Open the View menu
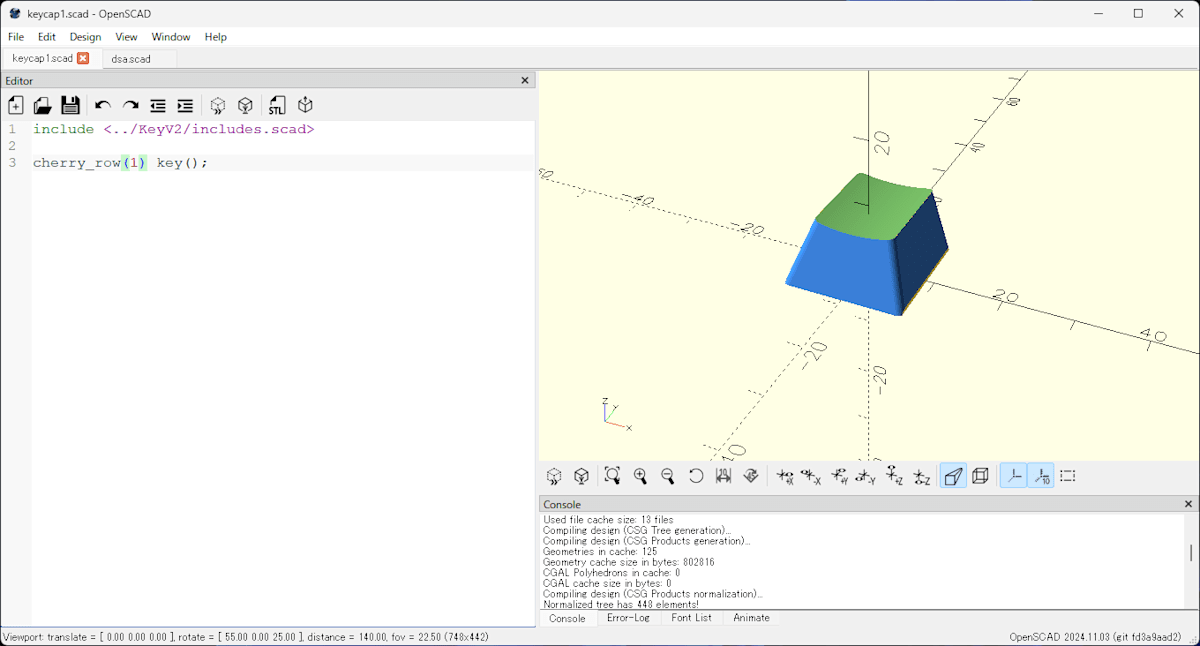Screen dimensions: 1200x646 (x=126, y=37)
